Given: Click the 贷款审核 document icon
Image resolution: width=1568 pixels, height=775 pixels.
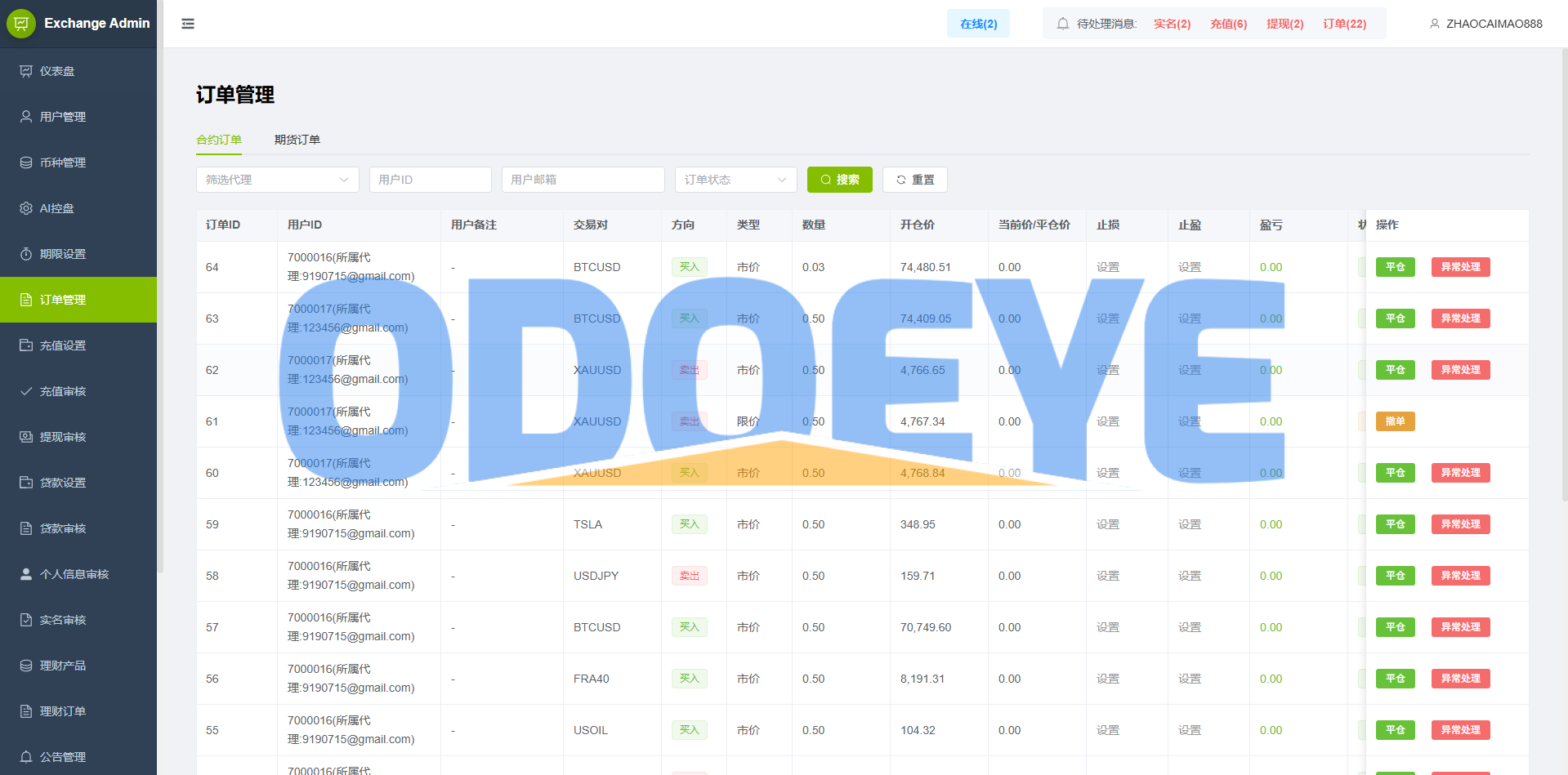Looking at the screenshot, I should tap(26, 528).
